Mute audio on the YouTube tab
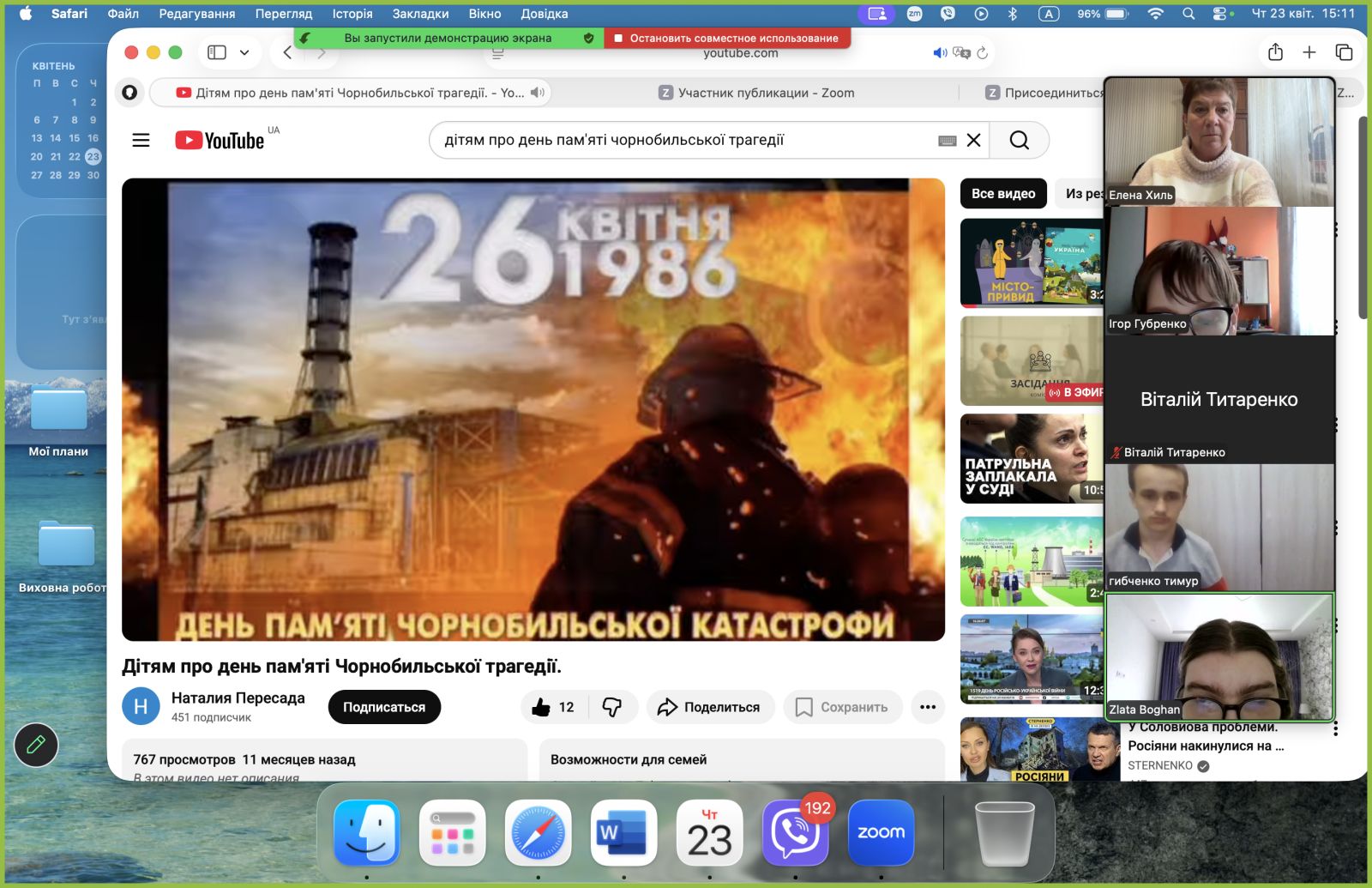 [x=538, y=93]
